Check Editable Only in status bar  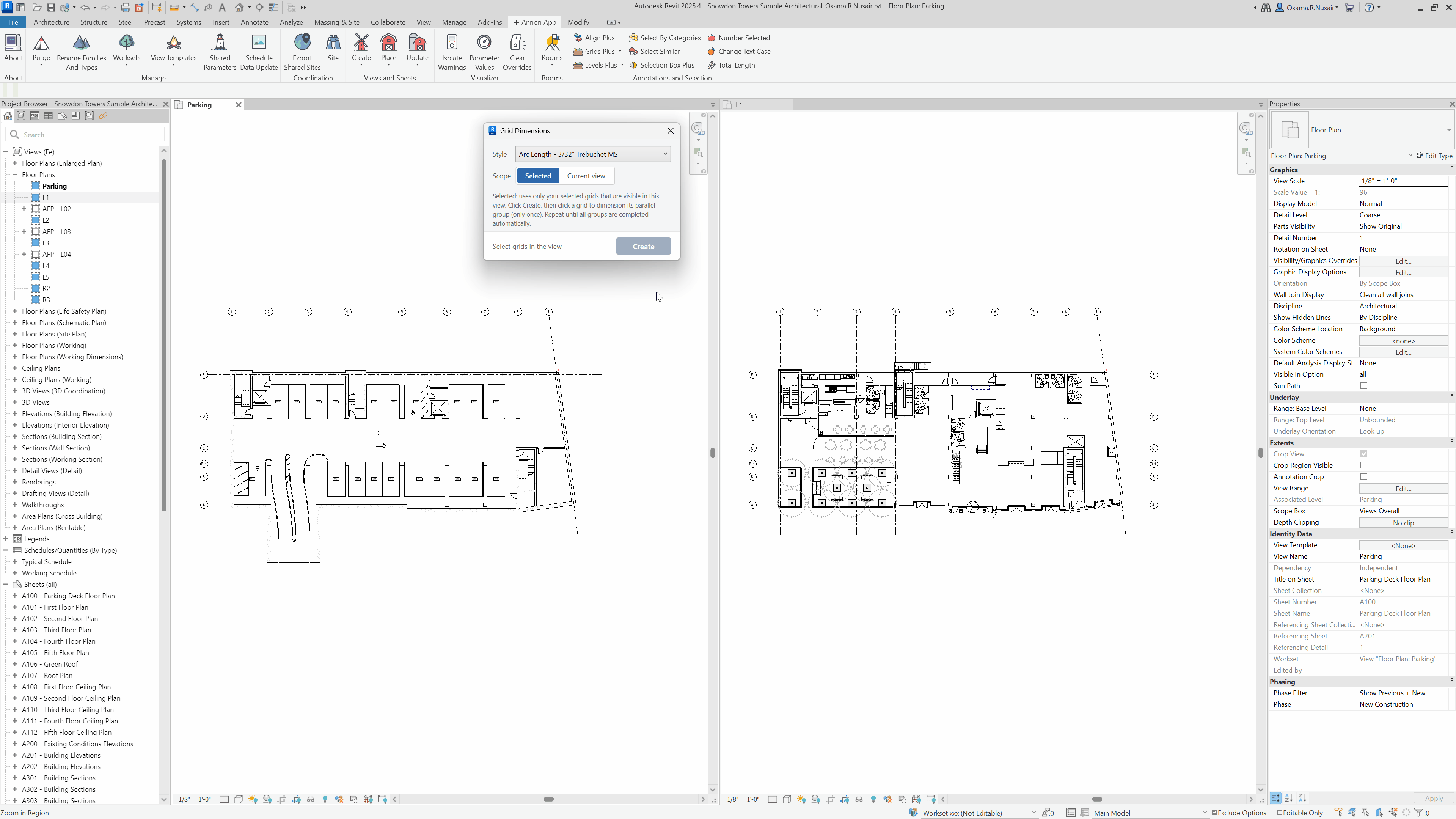[x=1280, y=813]
